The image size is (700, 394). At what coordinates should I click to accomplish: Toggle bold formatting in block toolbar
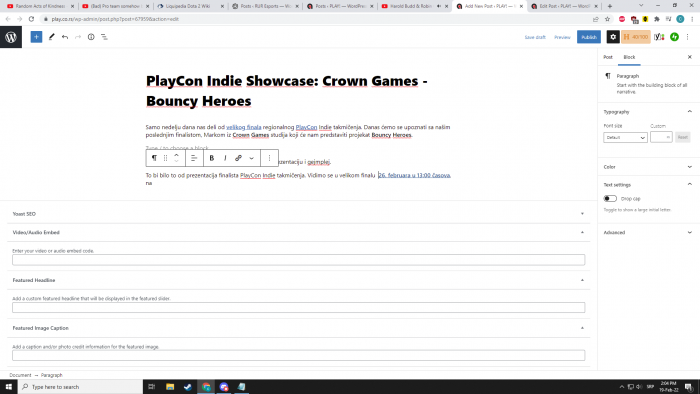(x=212, y=158)
